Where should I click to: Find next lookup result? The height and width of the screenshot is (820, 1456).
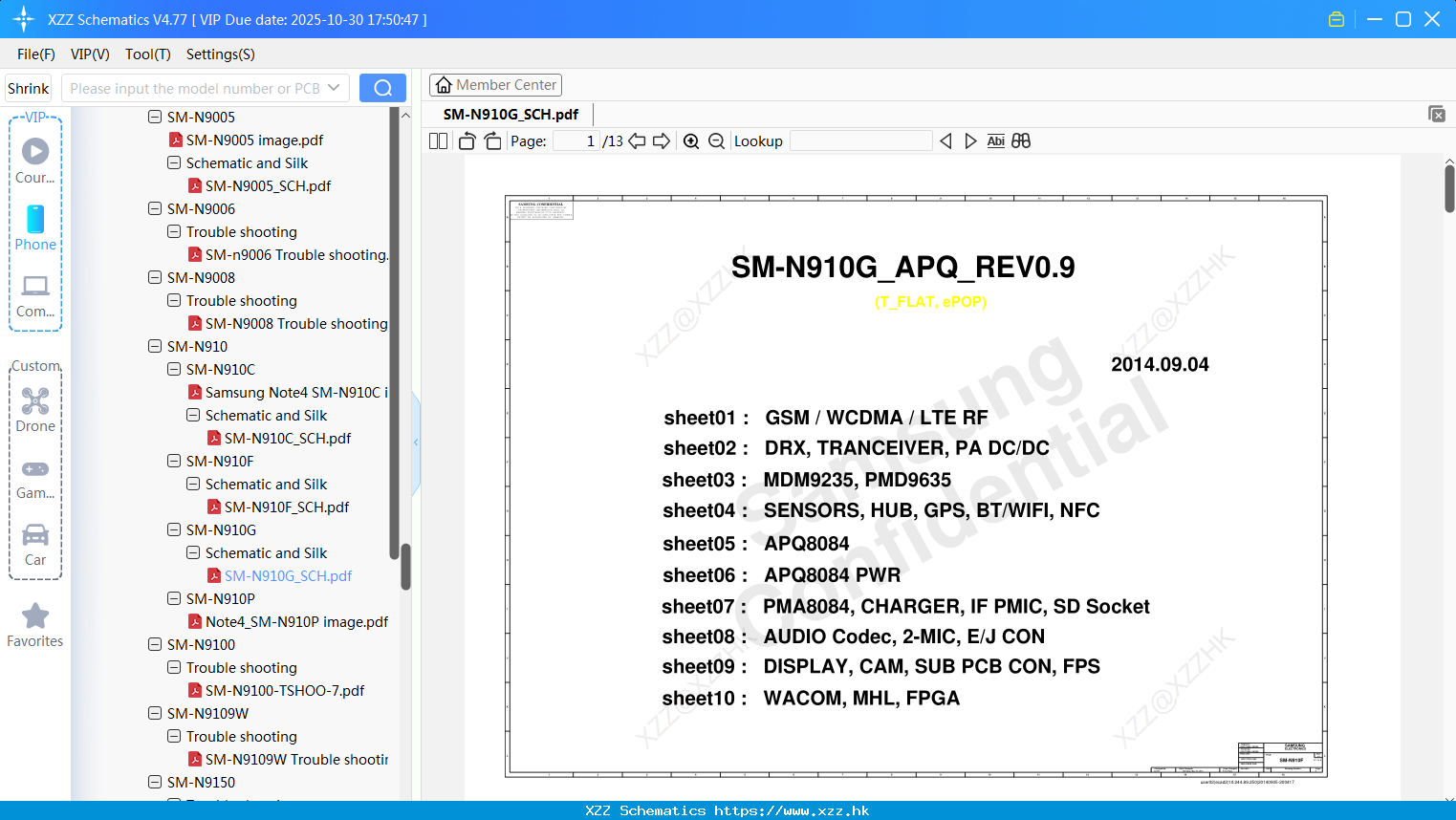point(970,141)
